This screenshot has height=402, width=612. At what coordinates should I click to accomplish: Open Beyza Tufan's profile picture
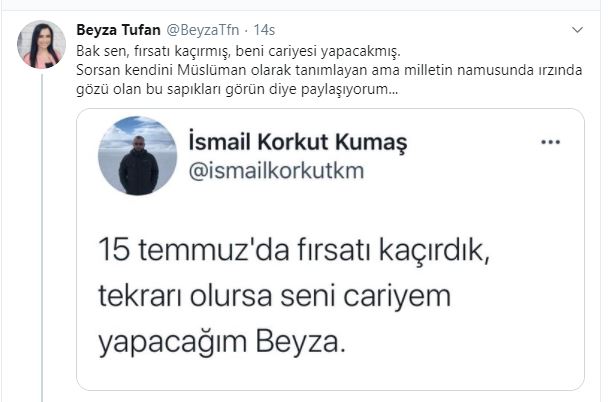(x=41, y=44)
